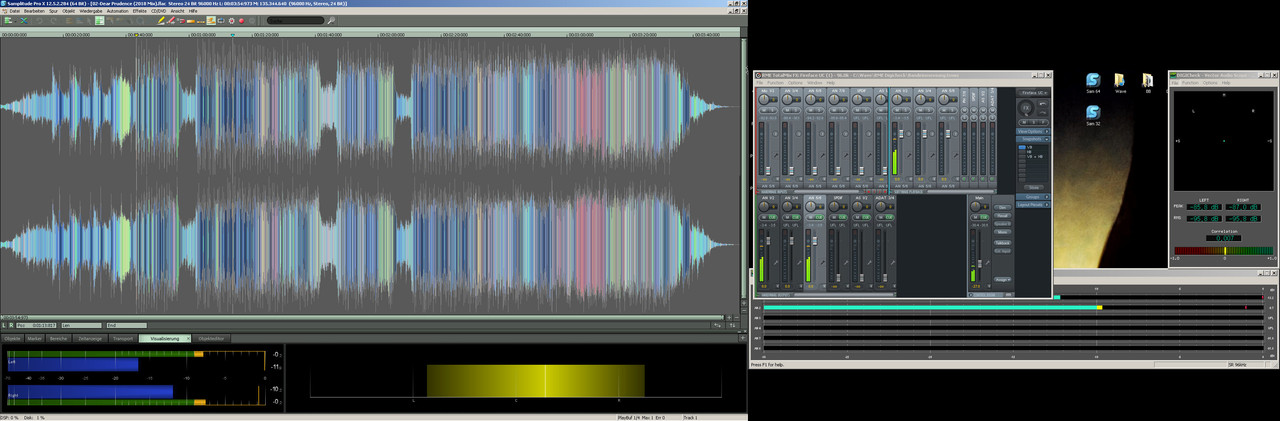Mute bottom-row AN 1/2 channel in TotalMix
Viewport: 1280px width, 421px height.
pyautogui.click(x=765, y=218)
